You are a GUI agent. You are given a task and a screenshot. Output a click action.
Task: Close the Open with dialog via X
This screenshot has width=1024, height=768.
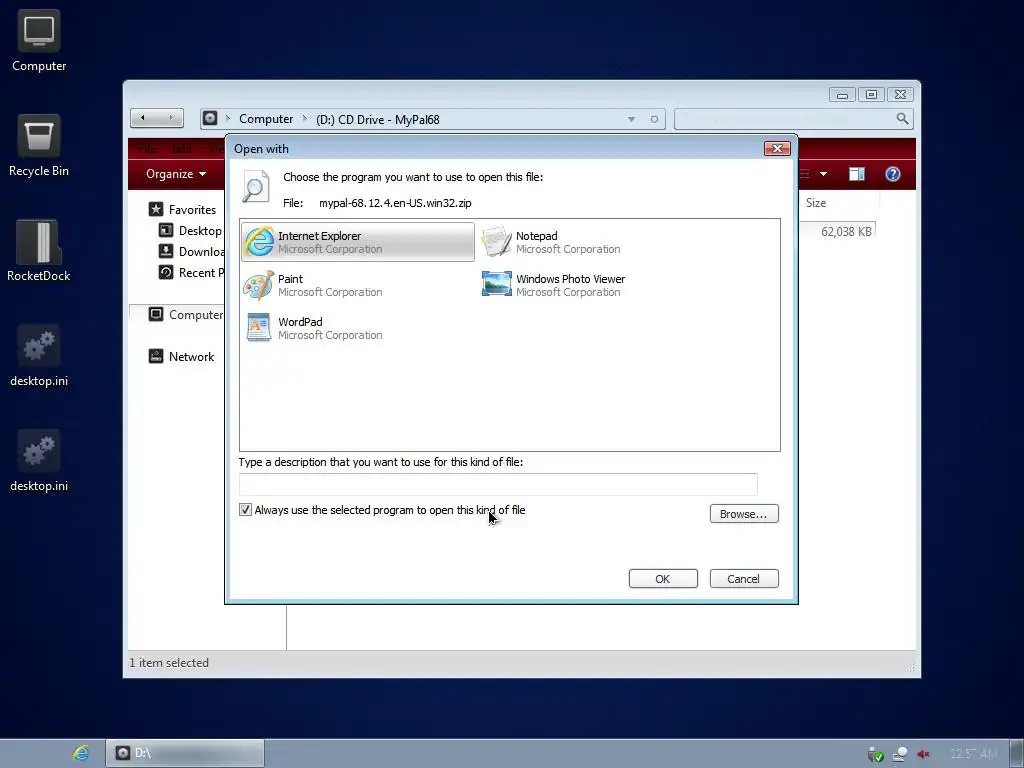click(777, 148)
